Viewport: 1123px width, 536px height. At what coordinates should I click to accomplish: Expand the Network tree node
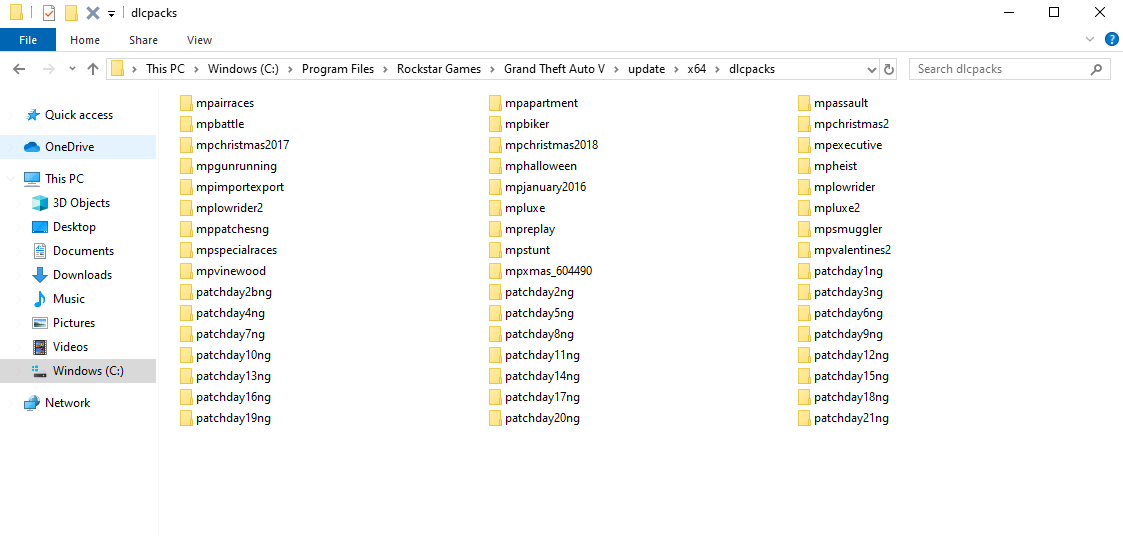coord(10,403)
